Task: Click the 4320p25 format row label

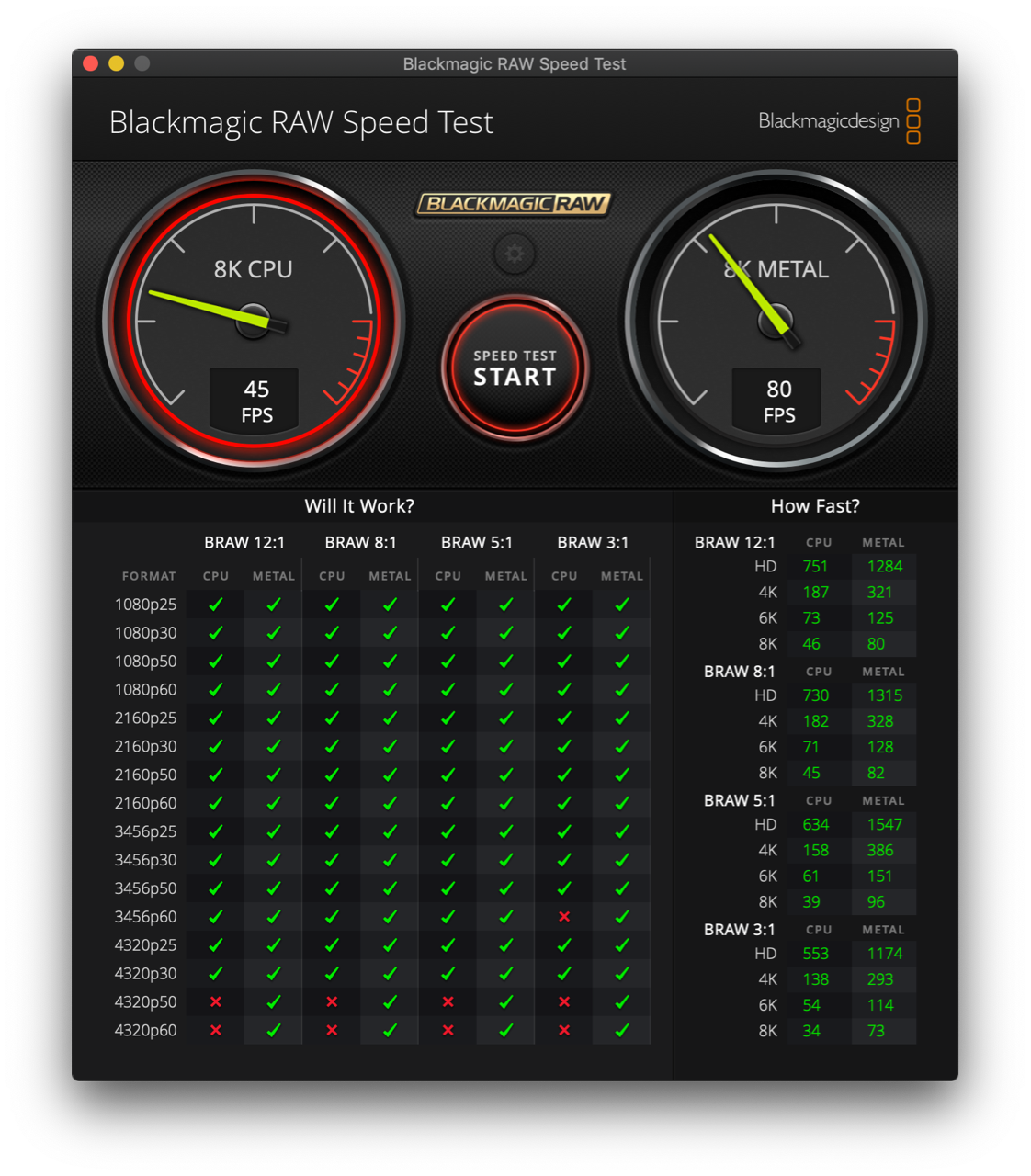Action: tap(145, 945)
